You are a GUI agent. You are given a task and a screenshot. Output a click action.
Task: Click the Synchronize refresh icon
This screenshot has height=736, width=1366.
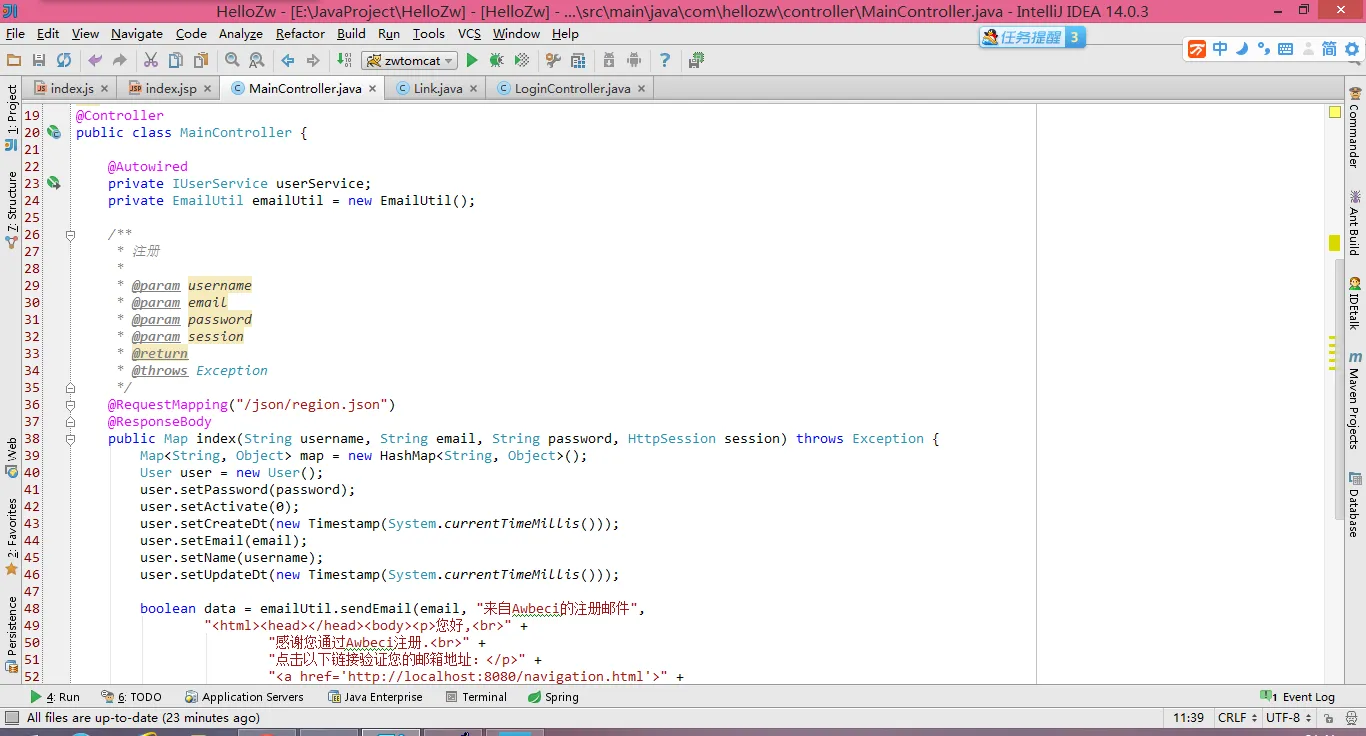click(x=64, y=61)
